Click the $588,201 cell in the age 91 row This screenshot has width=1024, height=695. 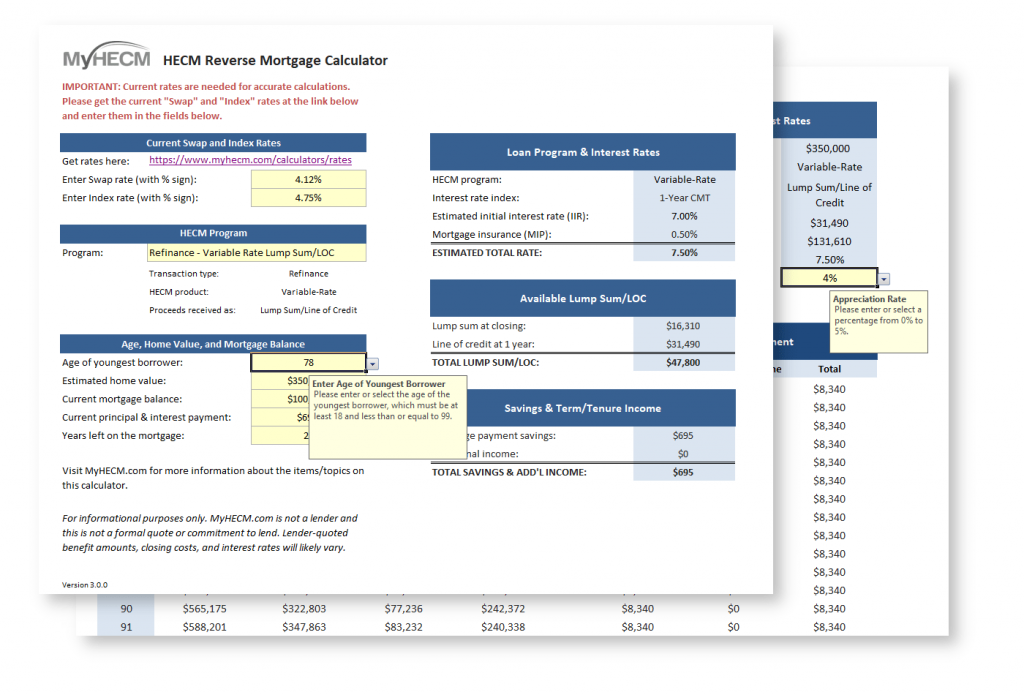(204, 627)
